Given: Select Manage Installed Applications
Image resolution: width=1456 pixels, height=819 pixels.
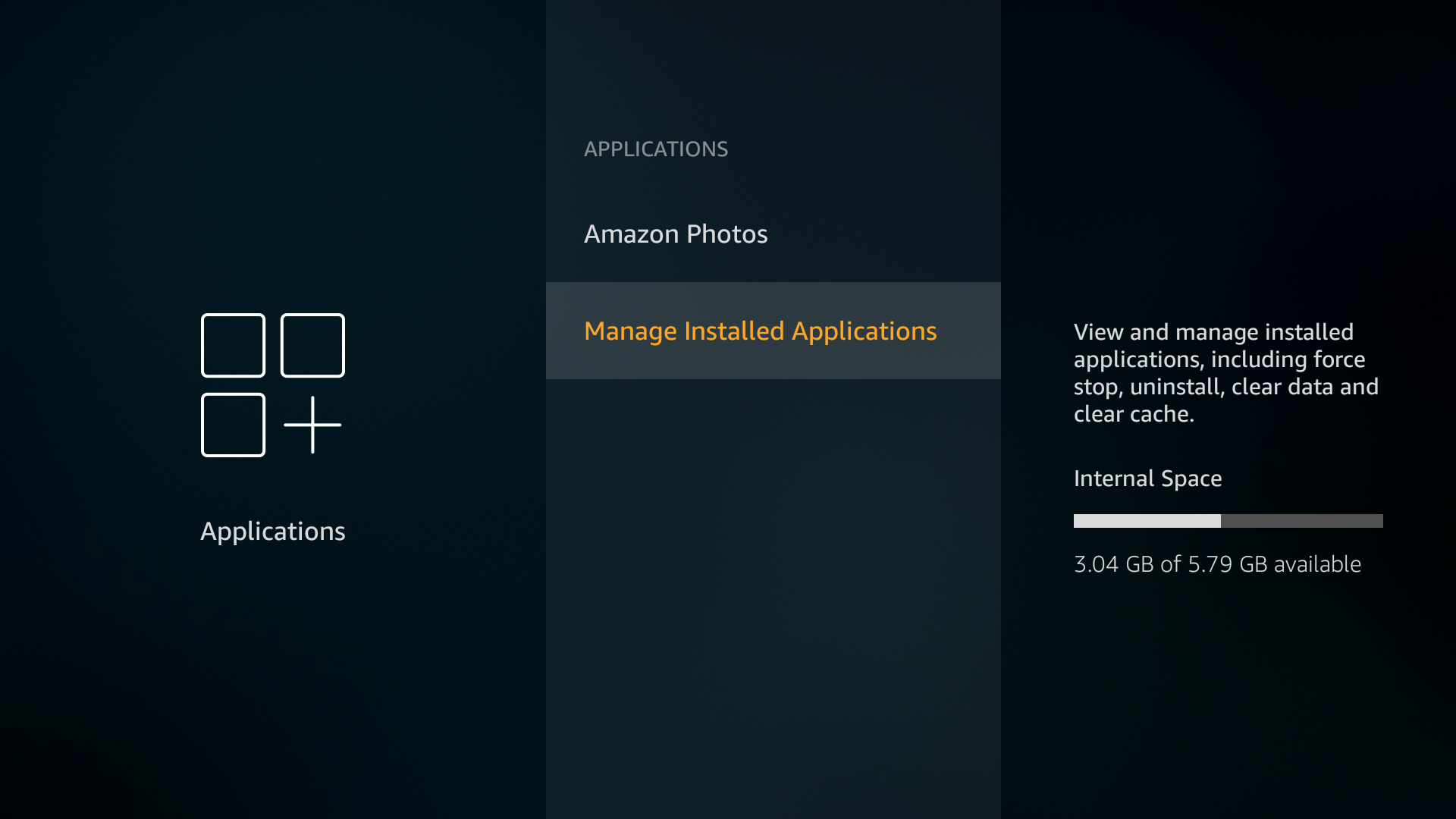Looking at the screenshot, I should tap(760, 331).
